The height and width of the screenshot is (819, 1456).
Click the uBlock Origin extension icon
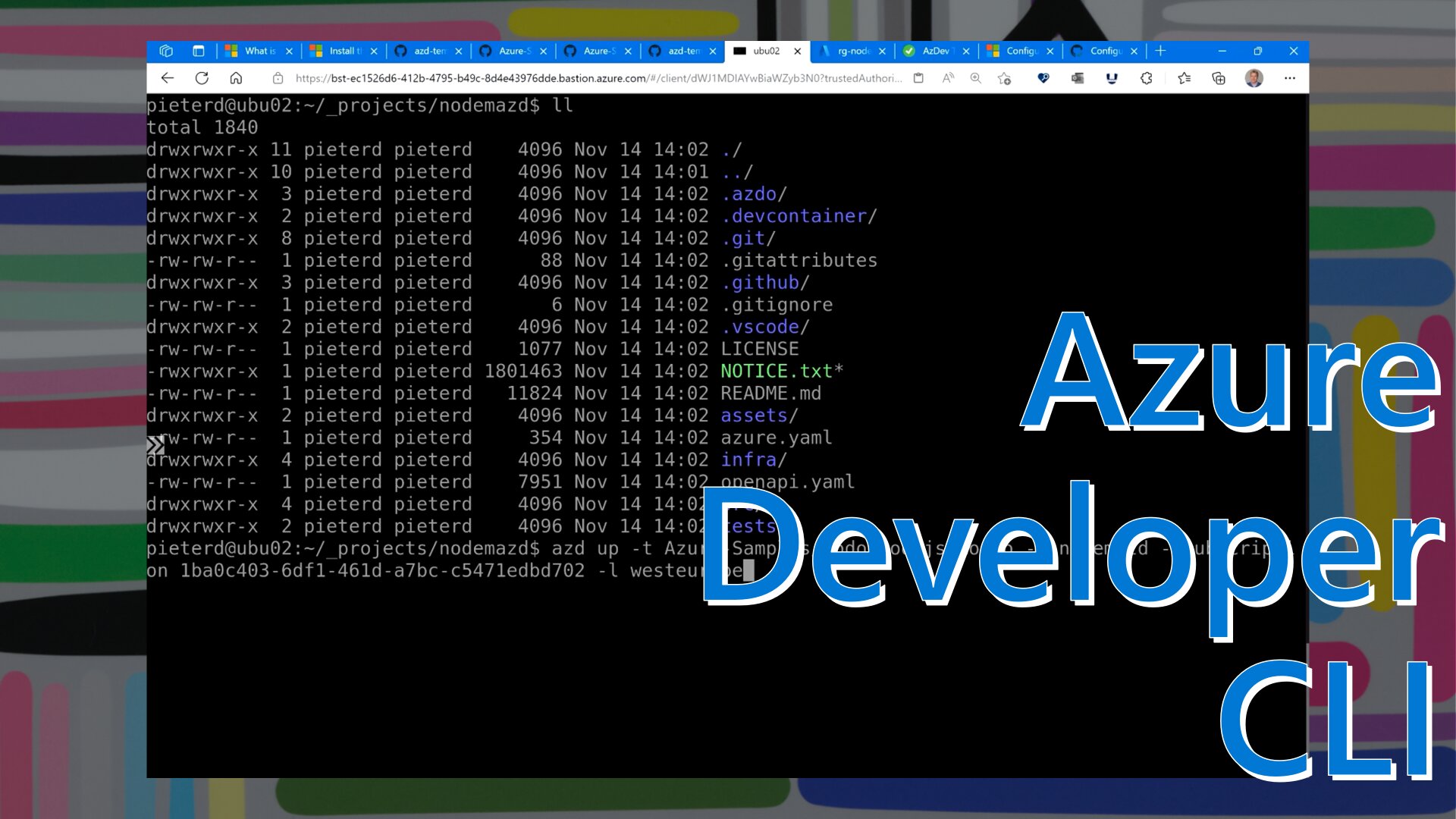tap(1111, 78)
